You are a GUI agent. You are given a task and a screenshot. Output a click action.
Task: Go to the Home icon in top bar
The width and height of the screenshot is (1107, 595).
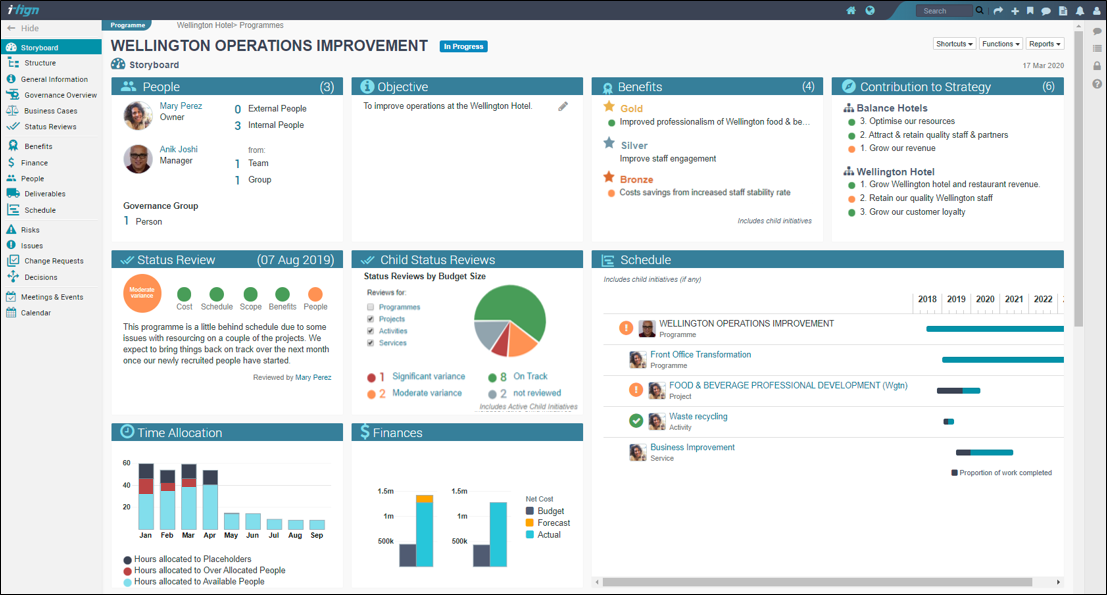(851, 11)
